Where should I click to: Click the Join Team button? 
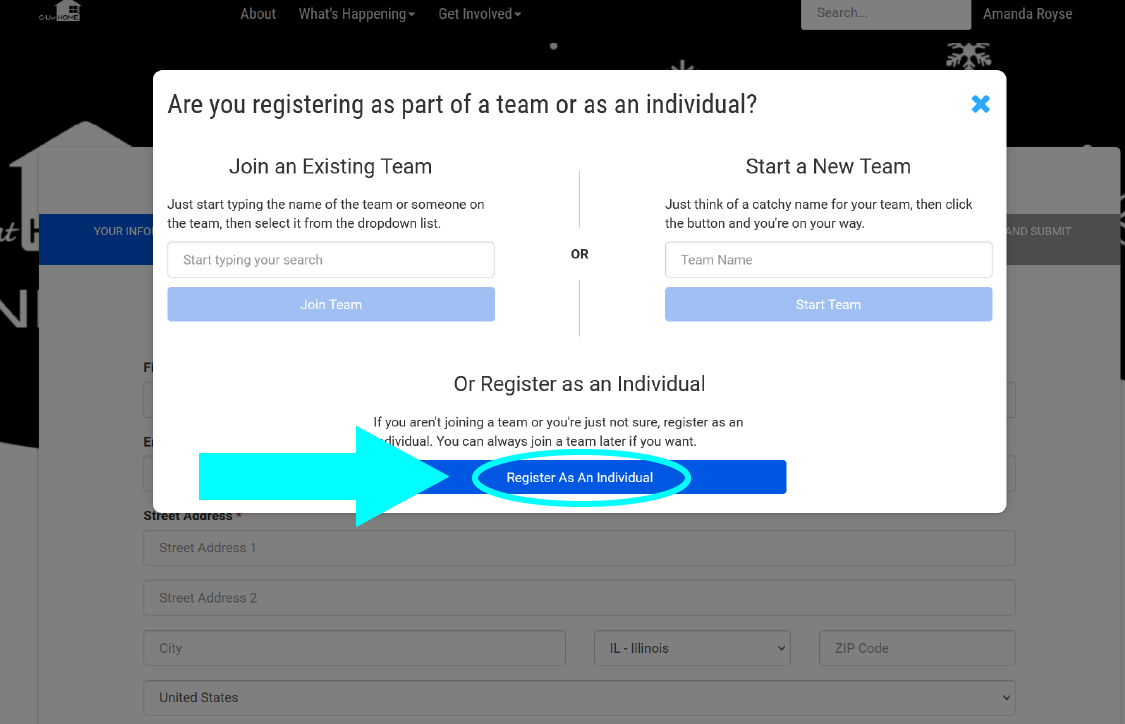[x=331, y=304]
